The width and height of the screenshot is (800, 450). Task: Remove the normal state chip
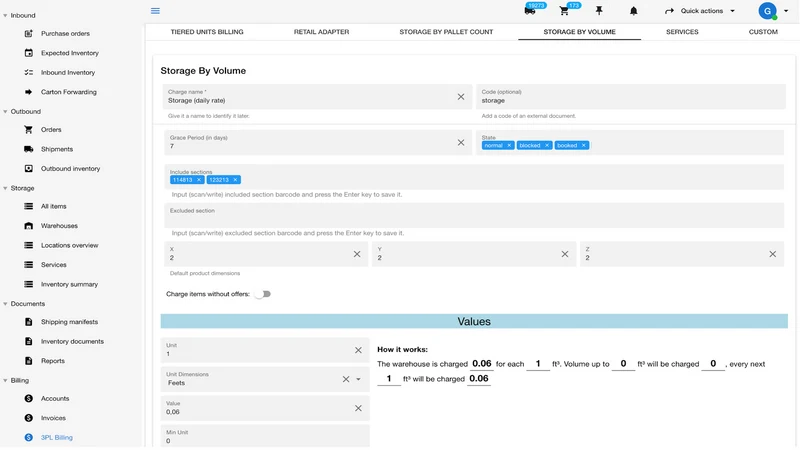pos(509,145)
